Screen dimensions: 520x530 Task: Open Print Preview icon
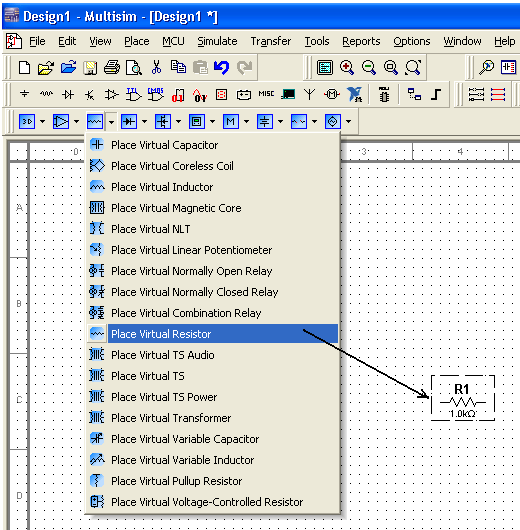134,68
